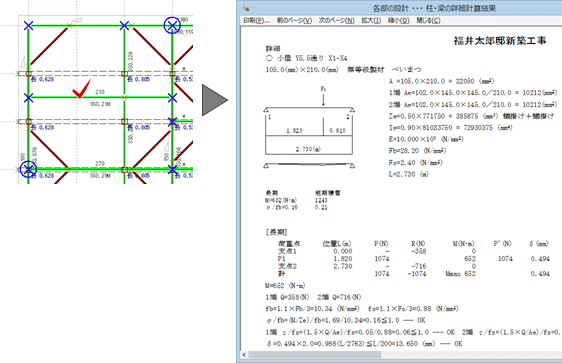Click the horizontal scrollbar left arrow

click(x=244, y=355)
